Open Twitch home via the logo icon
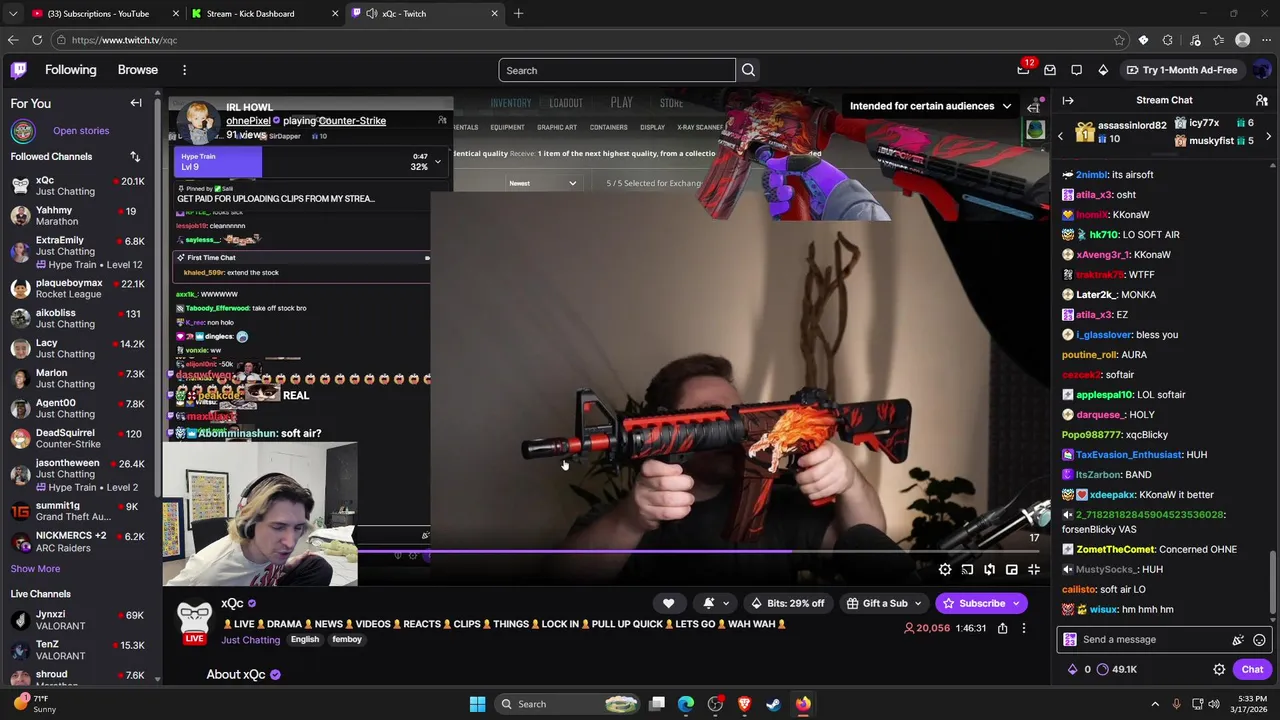Viewport: 1280px width, 720px height. click(19, 70)
